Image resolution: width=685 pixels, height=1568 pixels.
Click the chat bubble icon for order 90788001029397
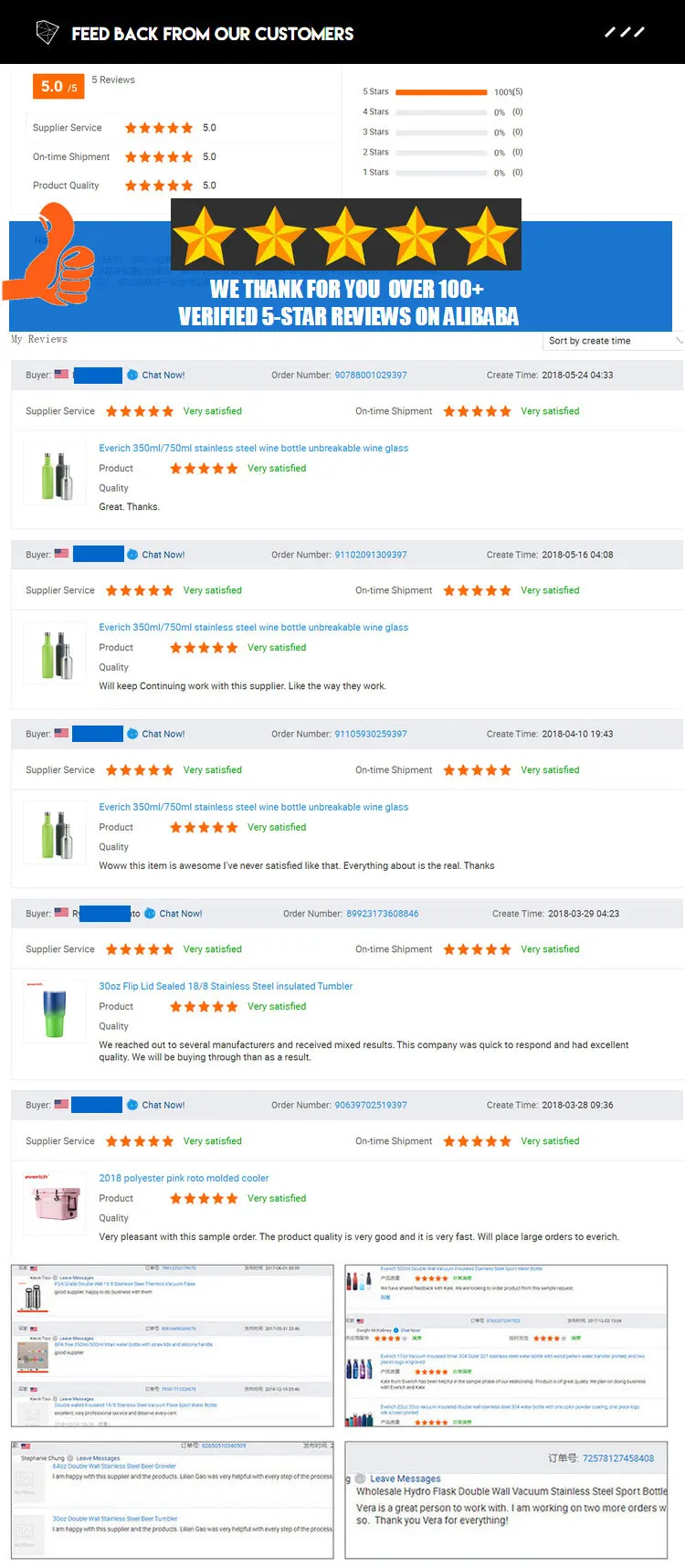coord(132,375)
